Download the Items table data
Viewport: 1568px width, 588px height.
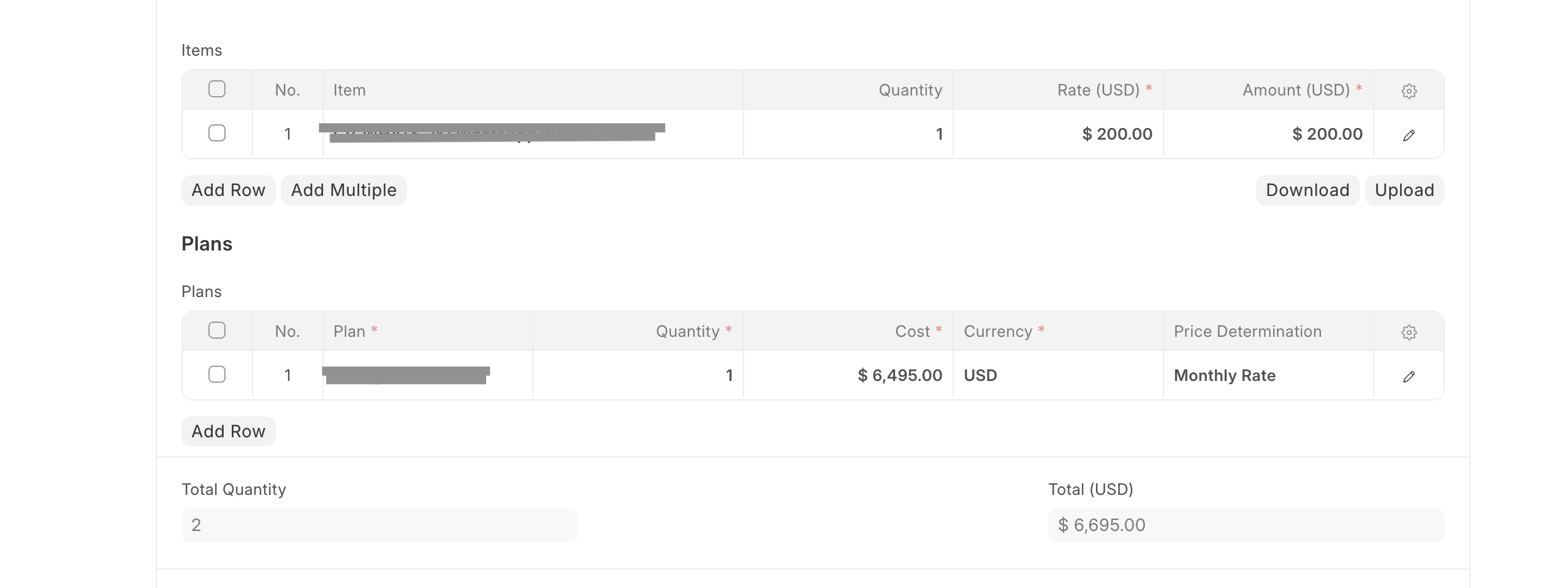1307,190
